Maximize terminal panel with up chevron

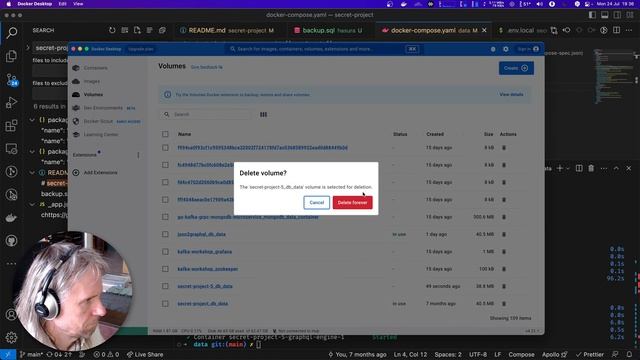[616, 168]
